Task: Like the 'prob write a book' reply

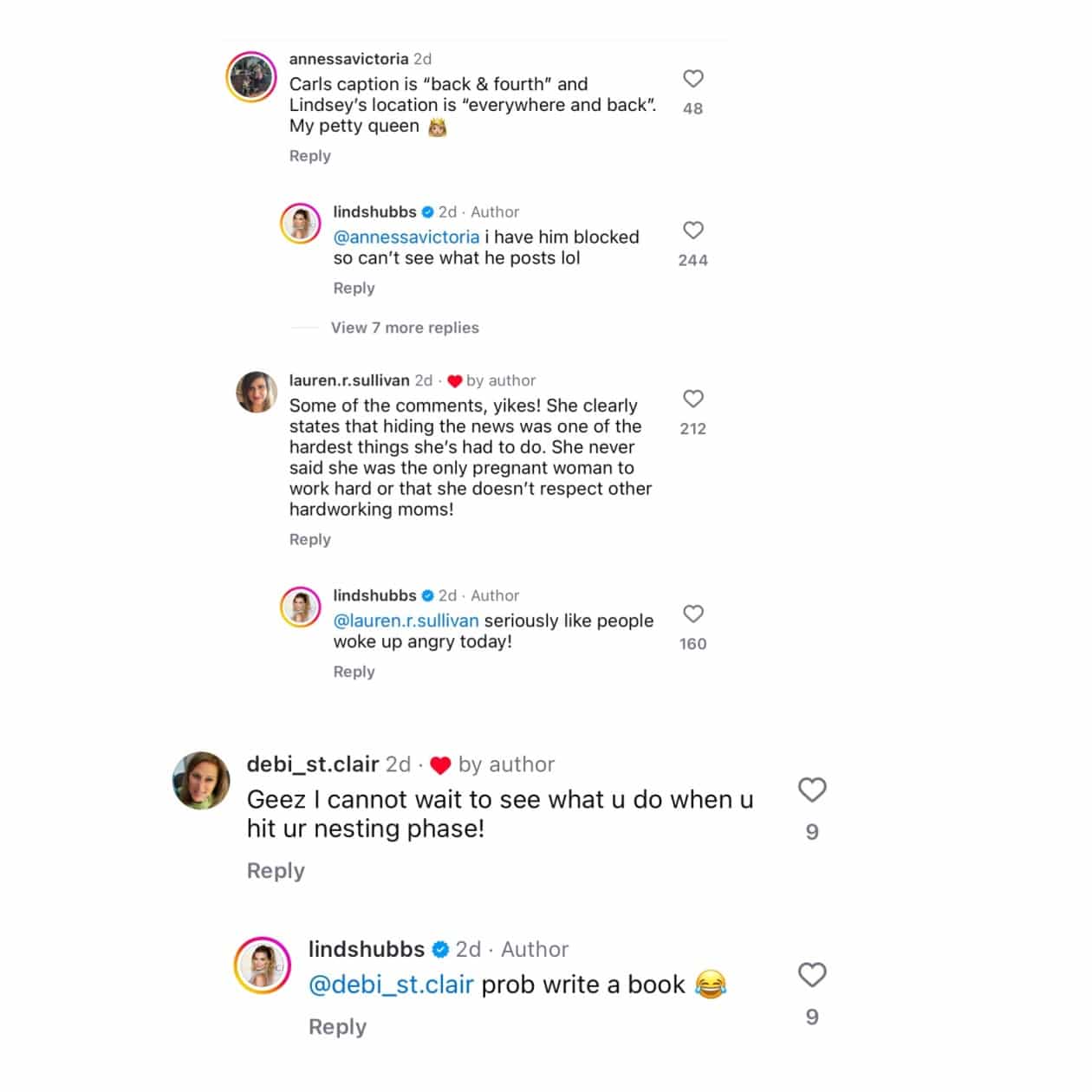Action: tap(812, 975)
